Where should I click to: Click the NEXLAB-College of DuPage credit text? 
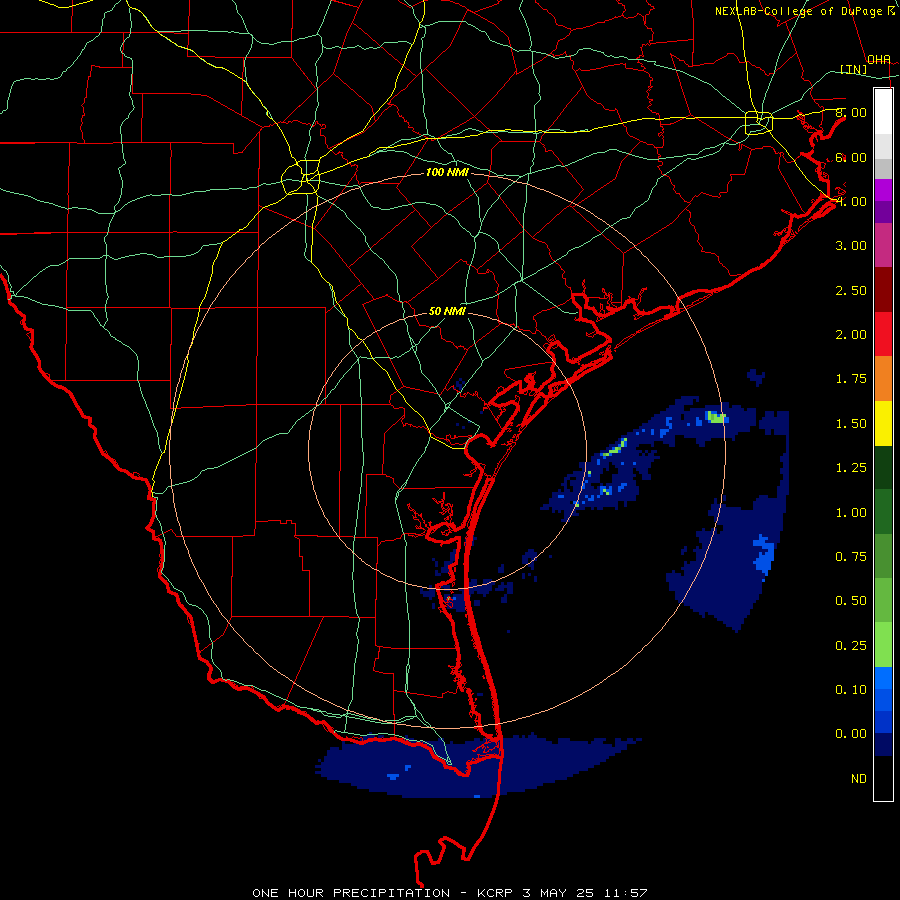click(x=805, y=11)
